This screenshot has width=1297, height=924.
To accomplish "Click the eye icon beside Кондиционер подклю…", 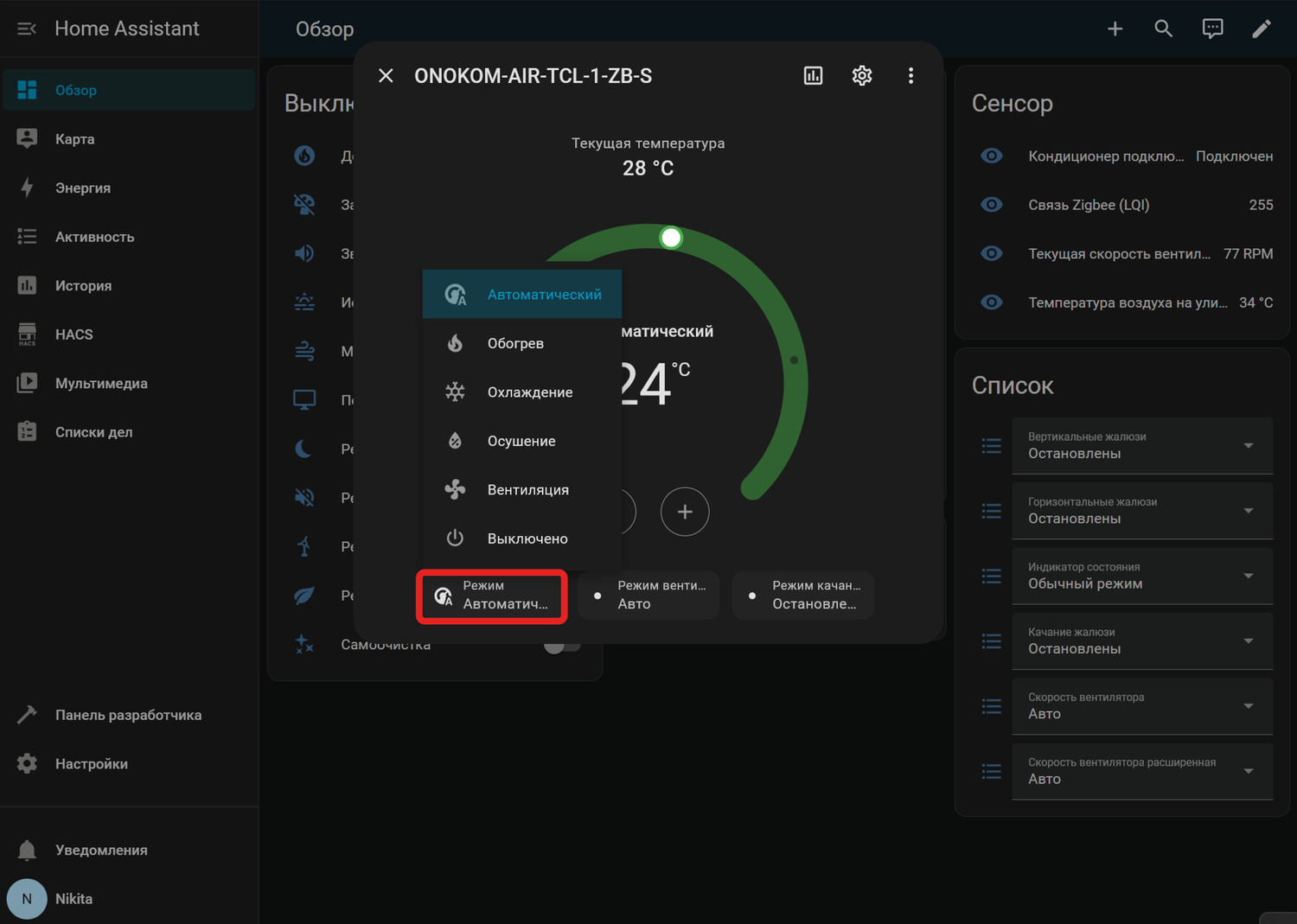I will point(992,156).
